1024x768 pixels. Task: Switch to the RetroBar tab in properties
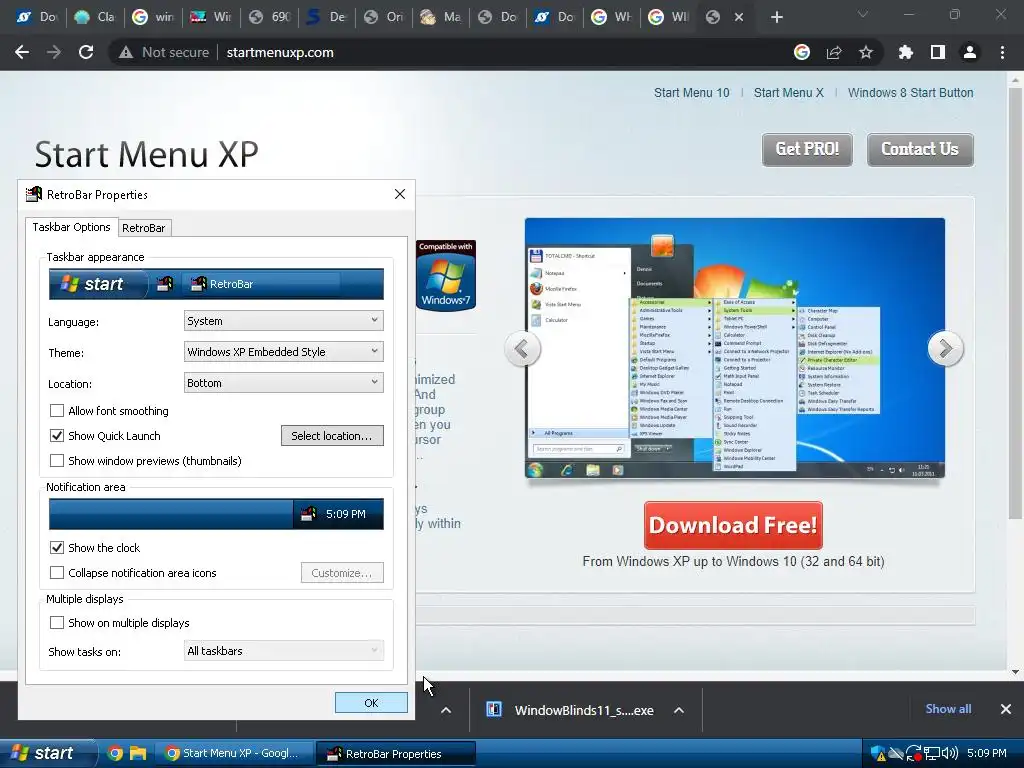click(144, 228)
